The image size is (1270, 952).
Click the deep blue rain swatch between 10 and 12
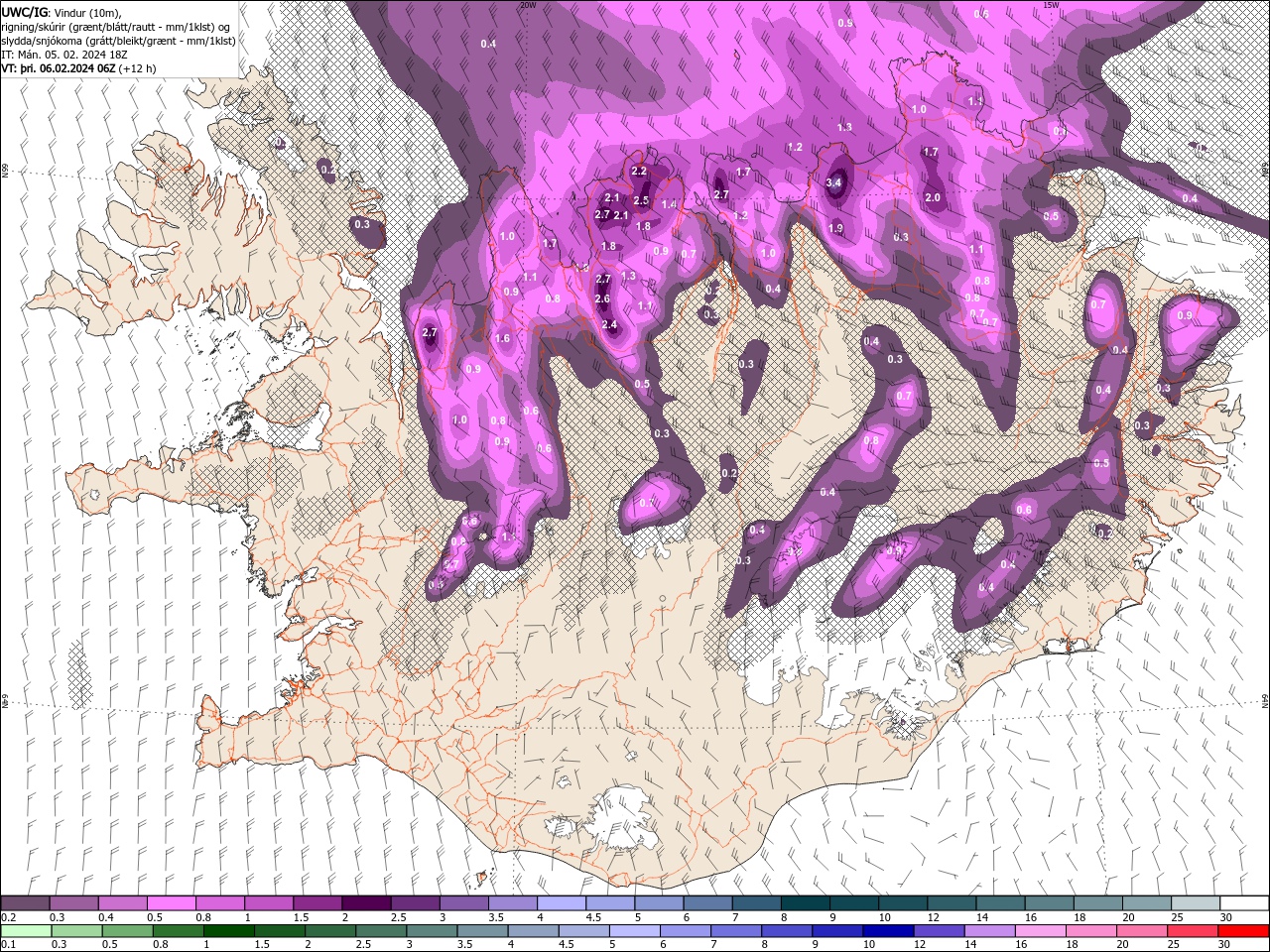click(x=888, y=931)
